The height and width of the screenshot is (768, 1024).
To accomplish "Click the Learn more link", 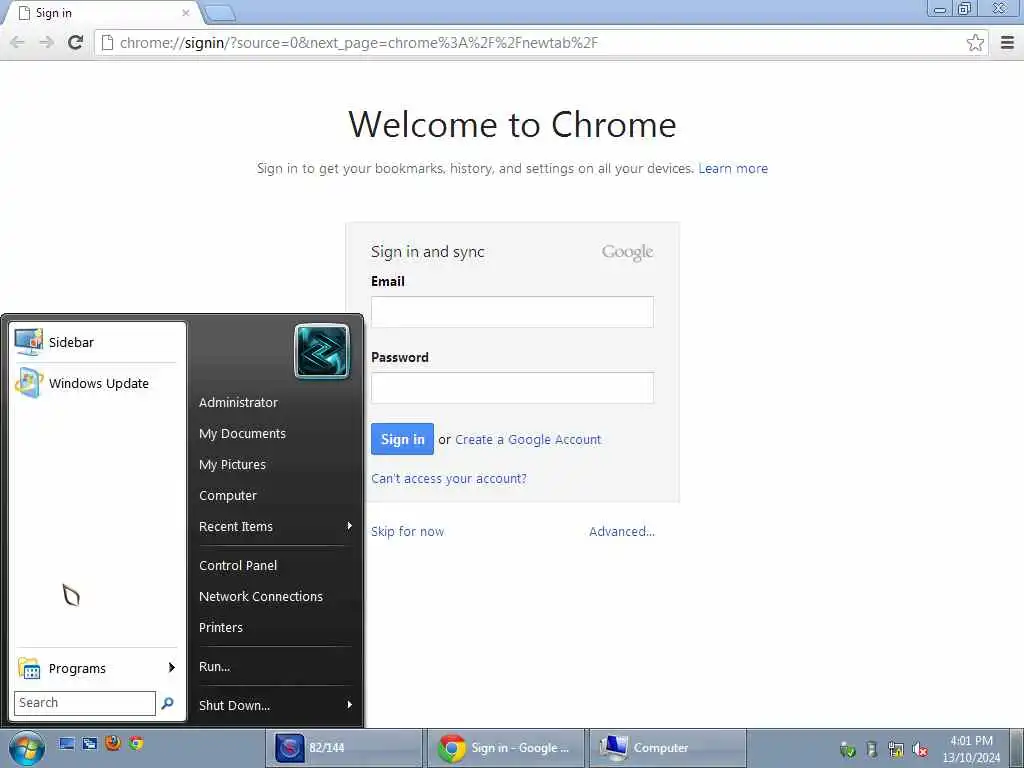I will pyautogui.click(x=733, y=168).
